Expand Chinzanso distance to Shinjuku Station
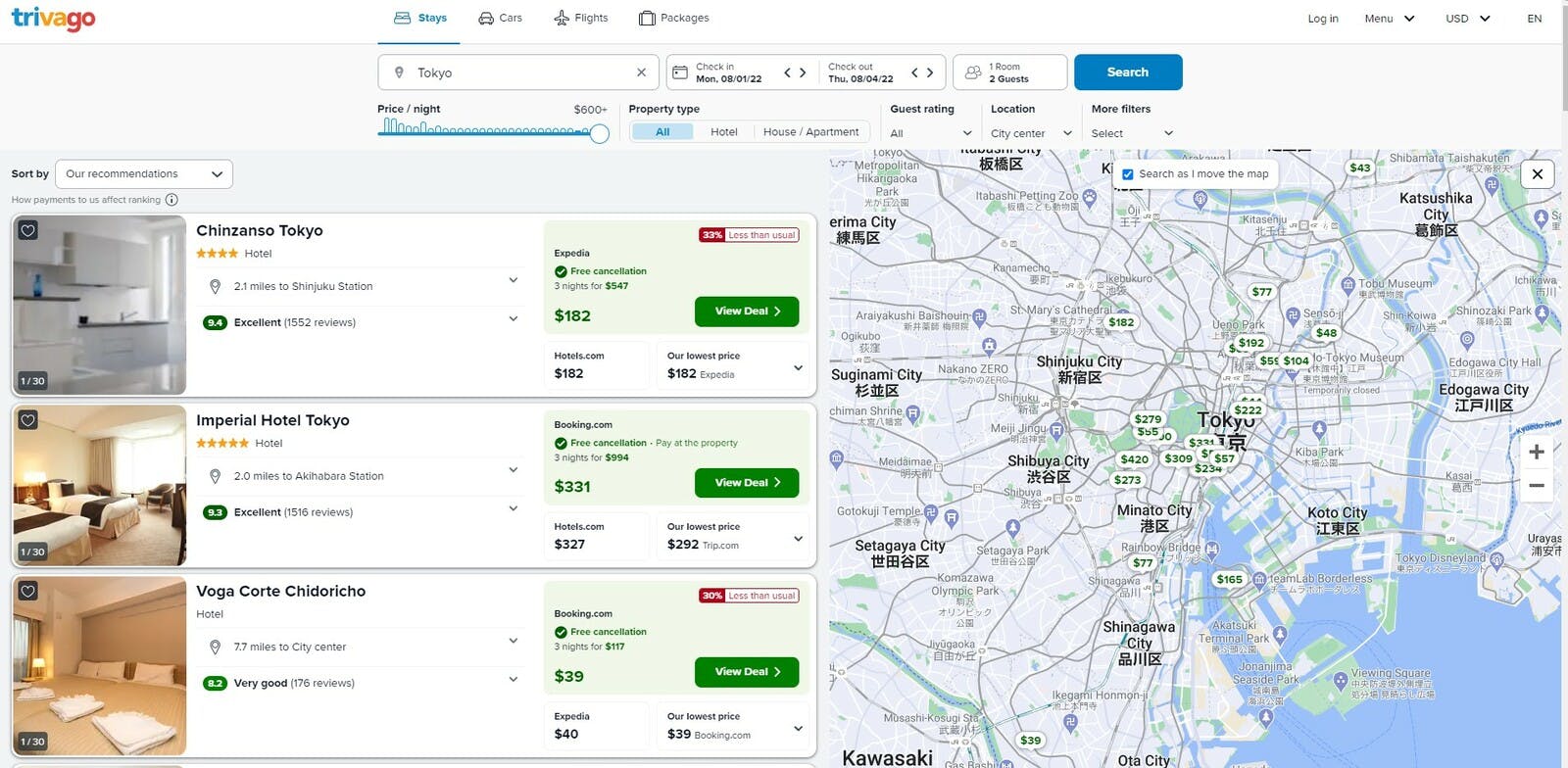 (x=513, y=281)
